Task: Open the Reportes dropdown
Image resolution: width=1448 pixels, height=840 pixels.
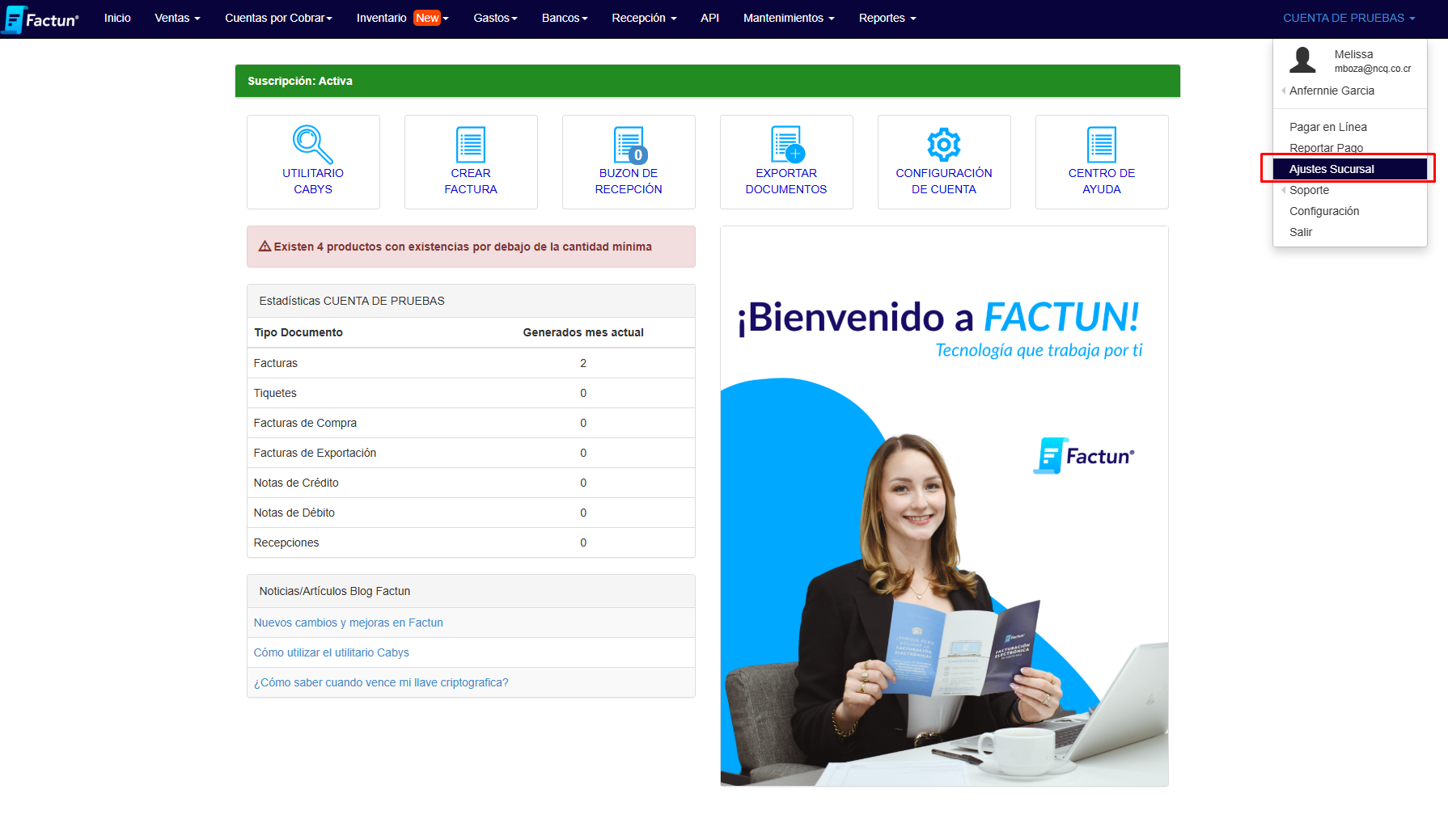Action: 887,18
